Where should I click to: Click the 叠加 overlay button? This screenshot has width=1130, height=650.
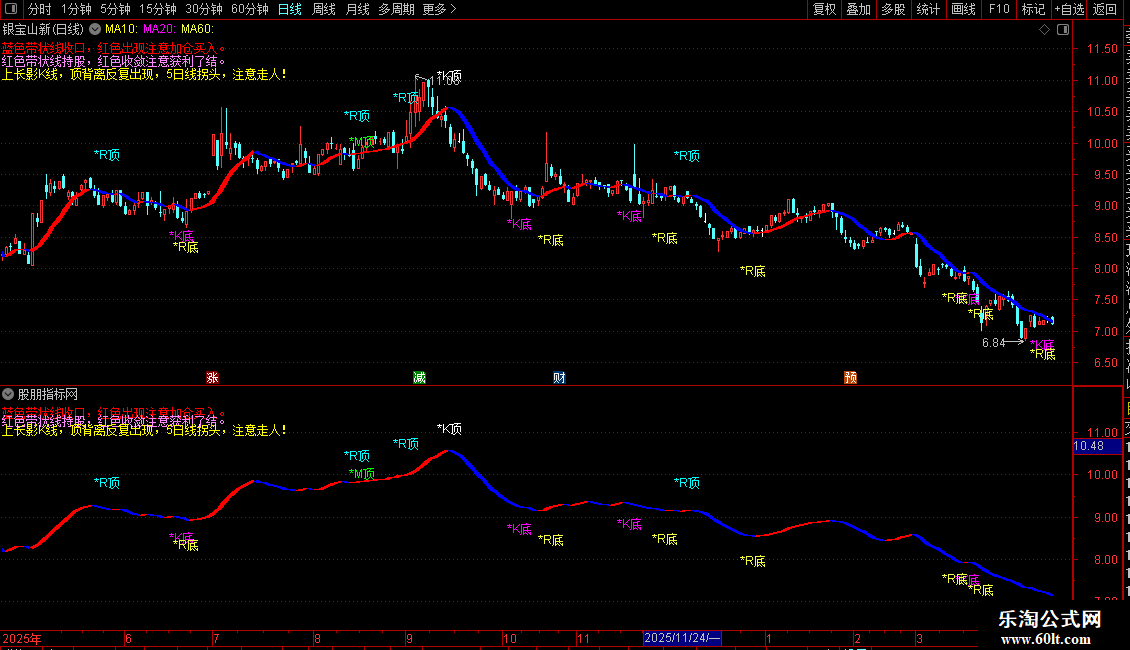(x=858, y=9)
